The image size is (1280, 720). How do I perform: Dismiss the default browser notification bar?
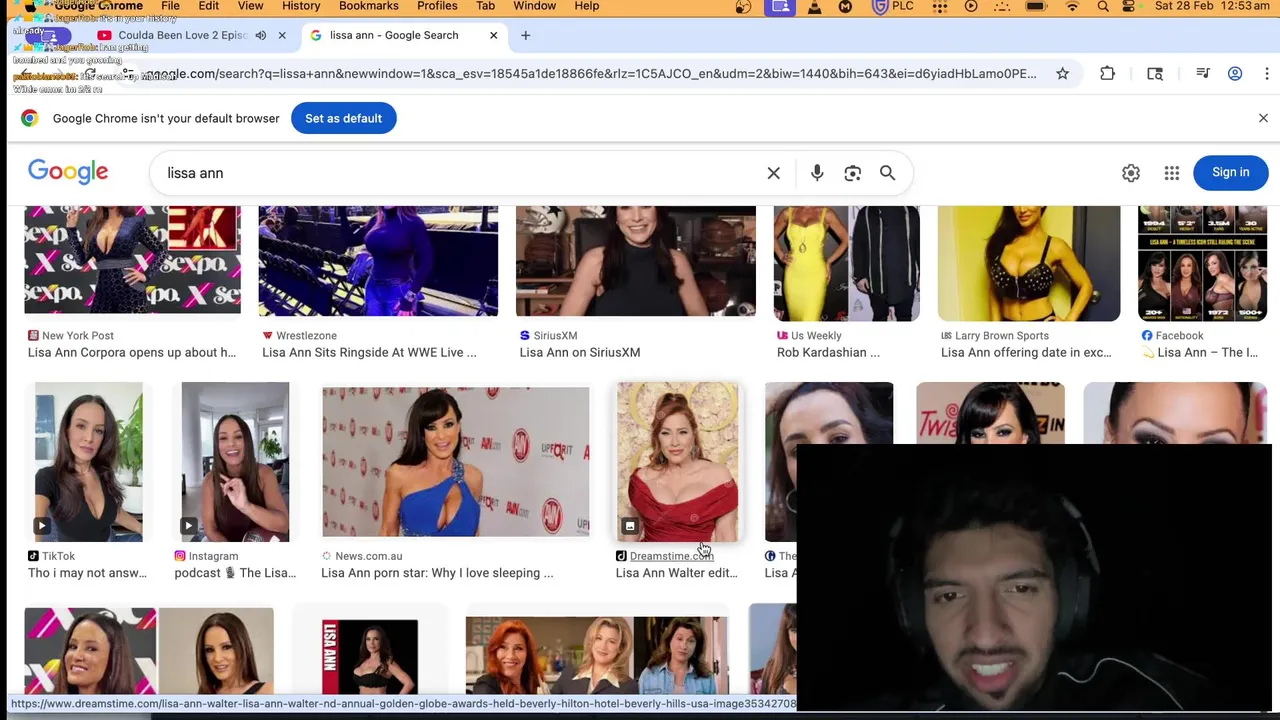(1263, 118)
